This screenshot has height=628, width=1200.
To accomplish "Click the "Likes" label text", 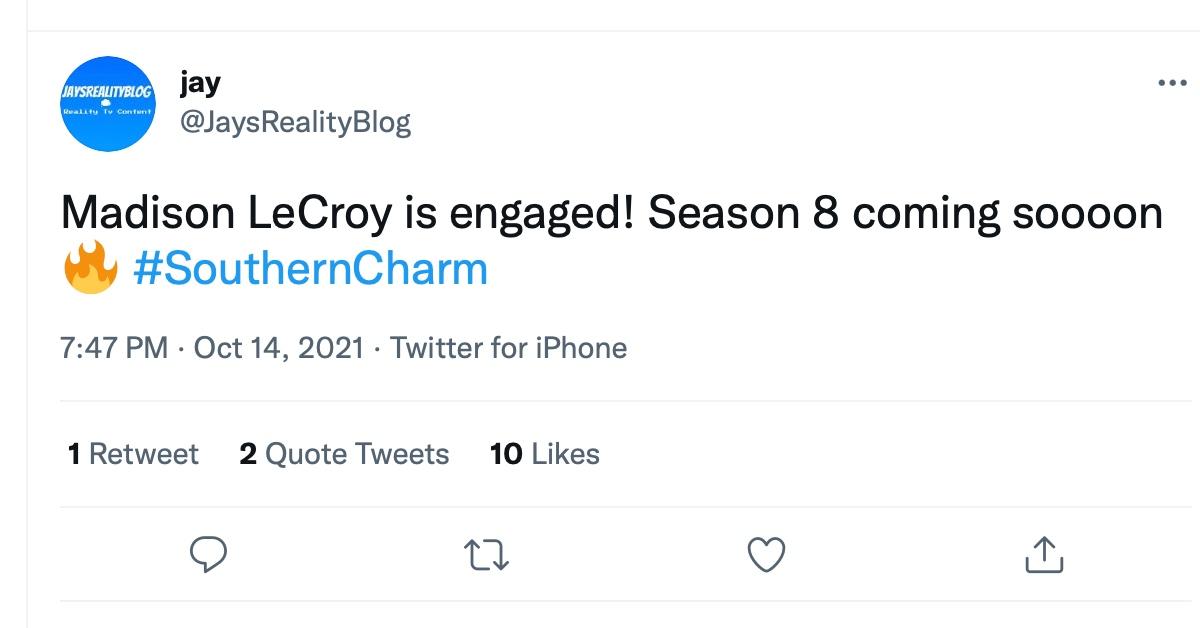I will (565, 454).
